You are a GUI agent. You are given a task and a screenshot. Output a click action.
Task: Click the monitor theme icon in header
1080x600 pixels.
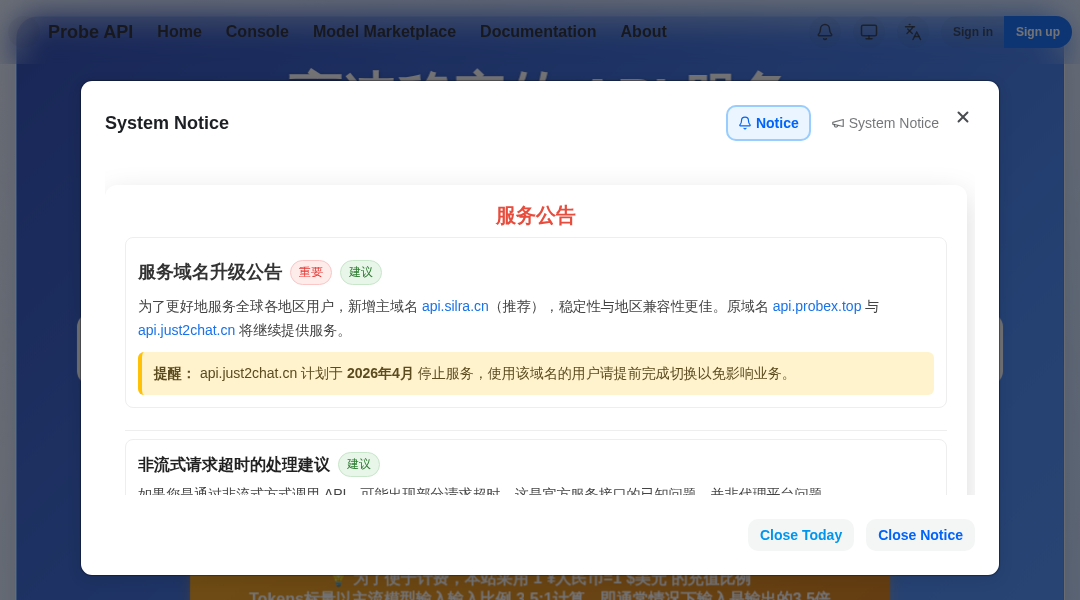point(869,31)
